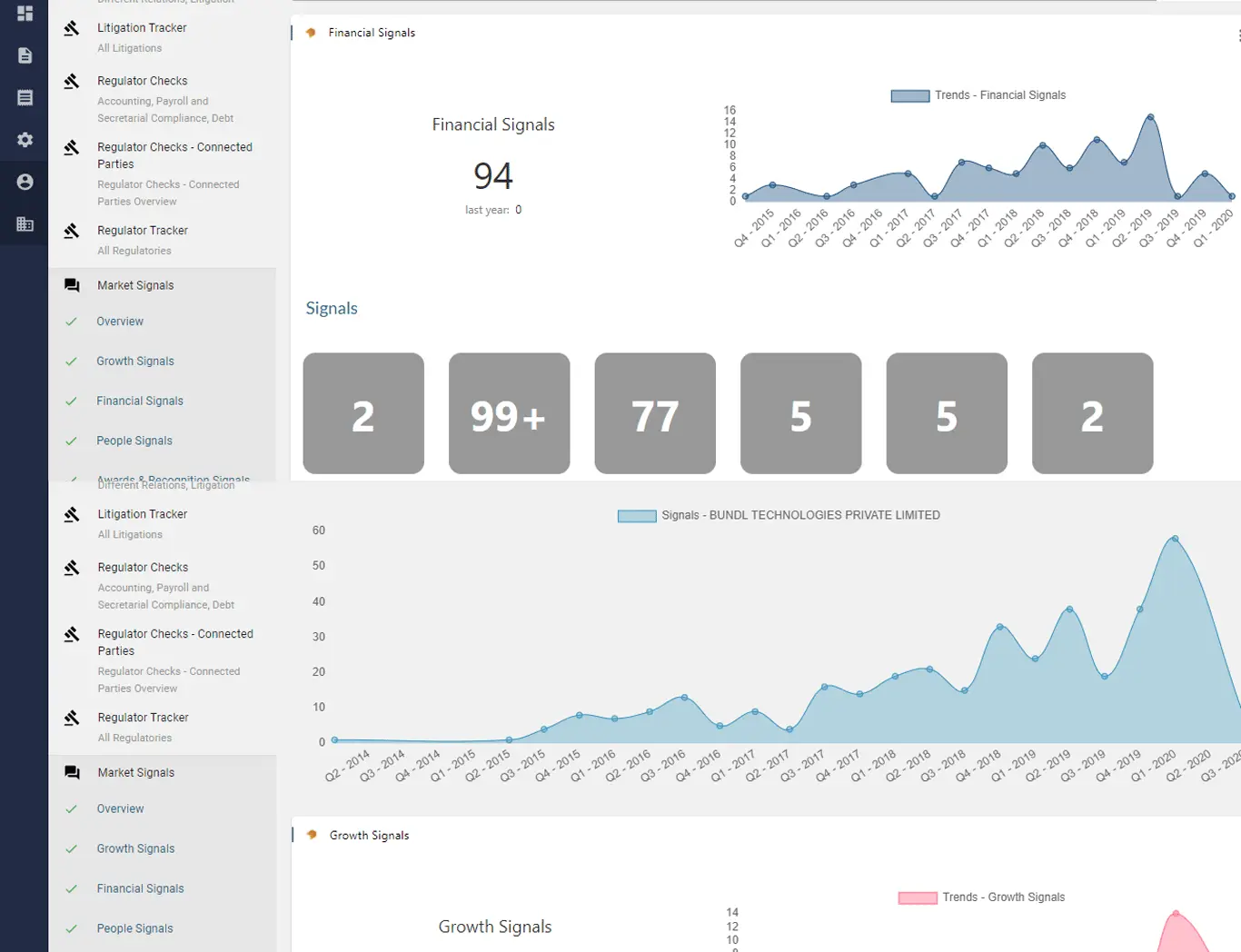Click the pink peak point on the Growth Signals chart

[1176, 913]
